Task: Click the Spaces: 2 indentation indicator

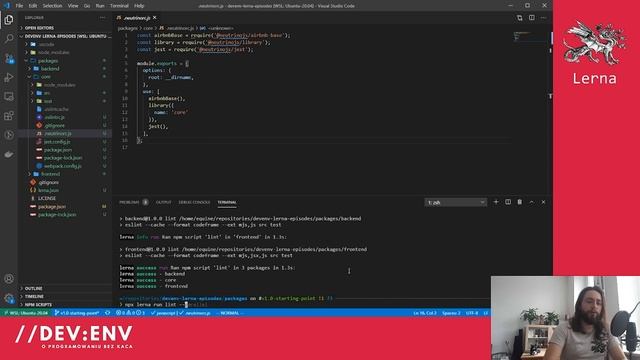Action: coord(451,313)
